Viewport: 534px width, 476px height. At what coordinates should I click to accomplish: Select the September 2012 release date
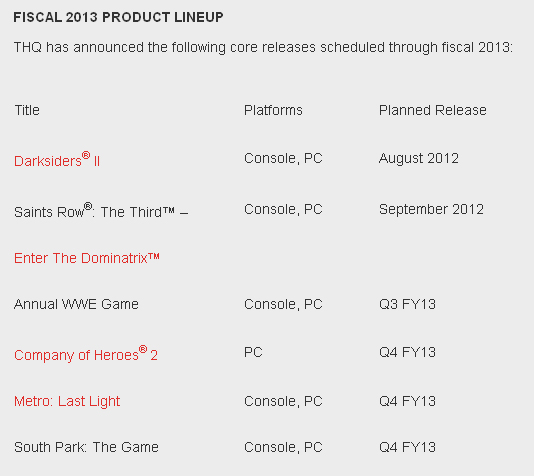tap(431, 209)
